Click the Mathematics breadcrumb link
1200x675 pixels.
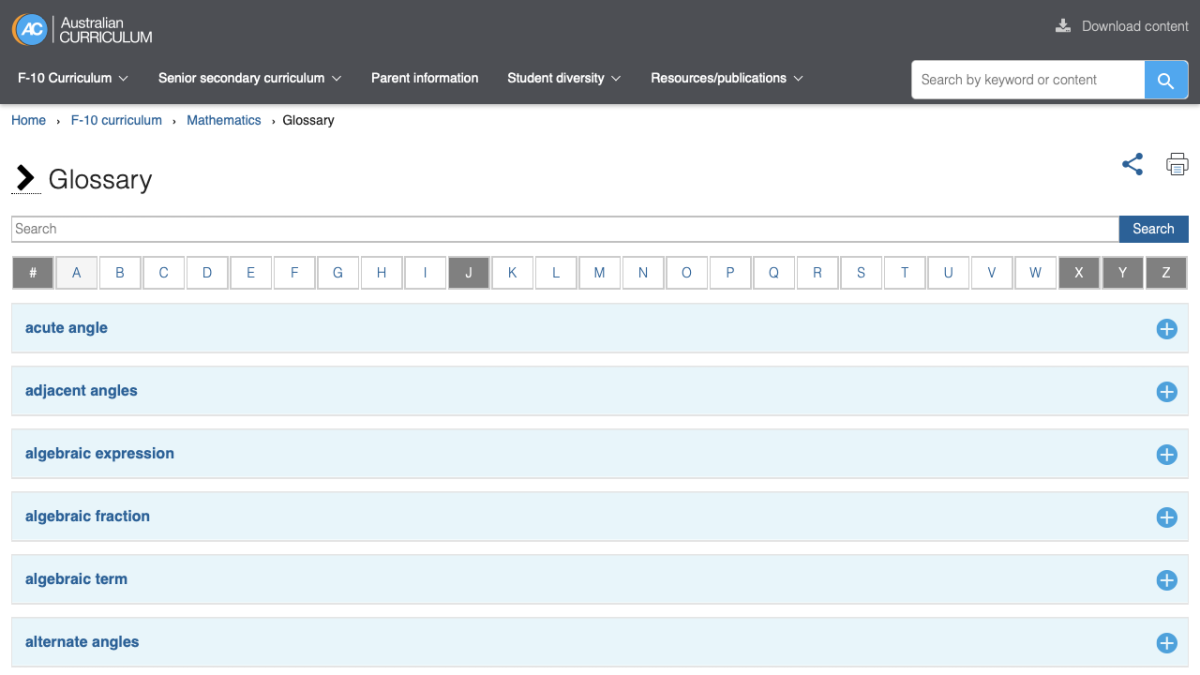[223, 120]
